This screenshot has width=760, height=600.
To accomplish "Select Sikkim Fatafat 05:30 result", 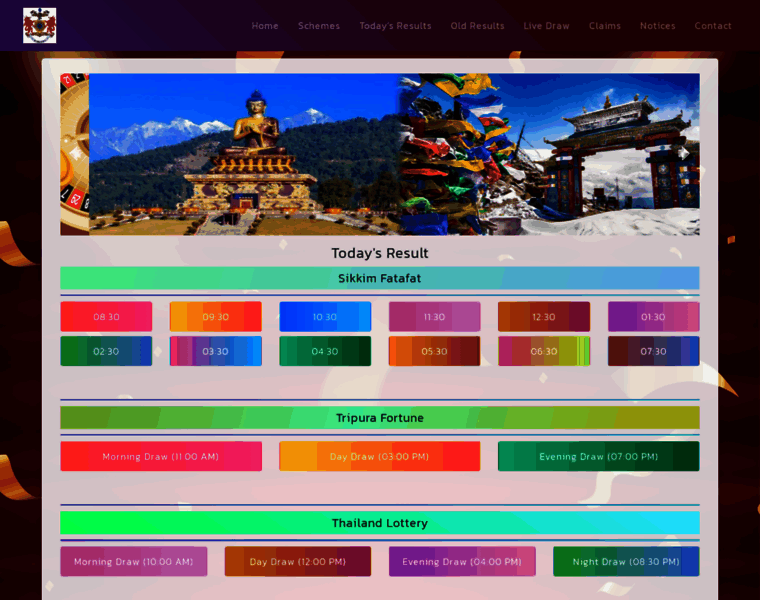I will (435, 351).
